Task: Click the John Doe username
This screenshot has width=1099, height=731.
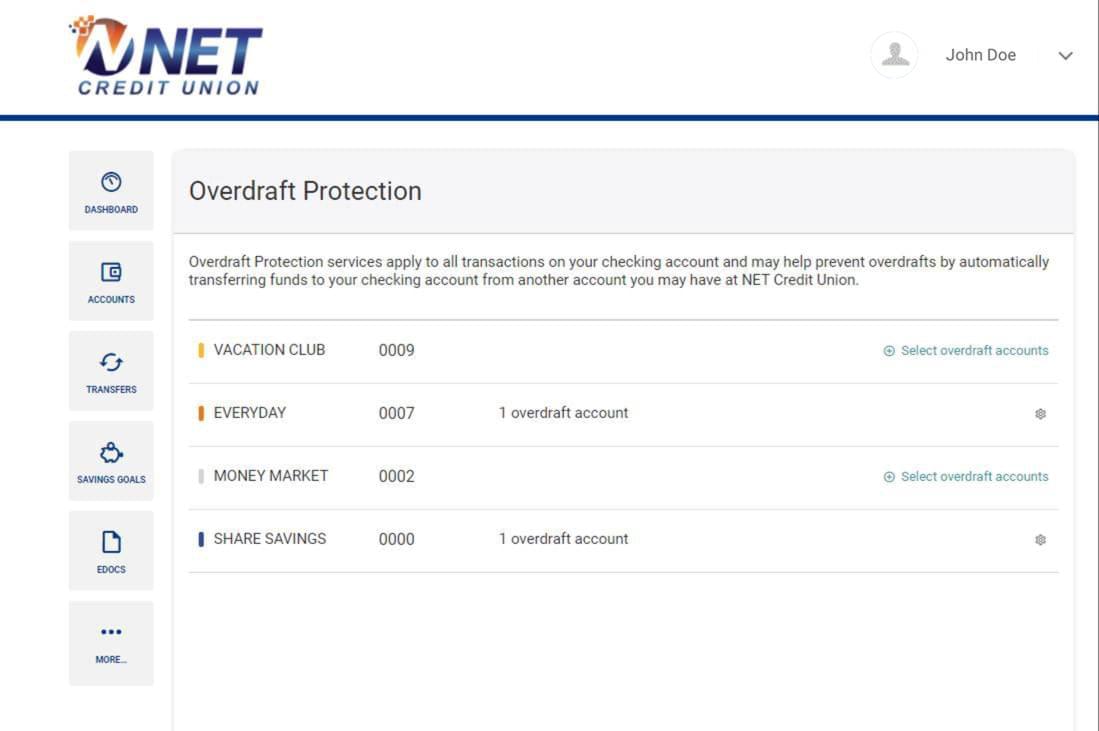Action: 980,55
